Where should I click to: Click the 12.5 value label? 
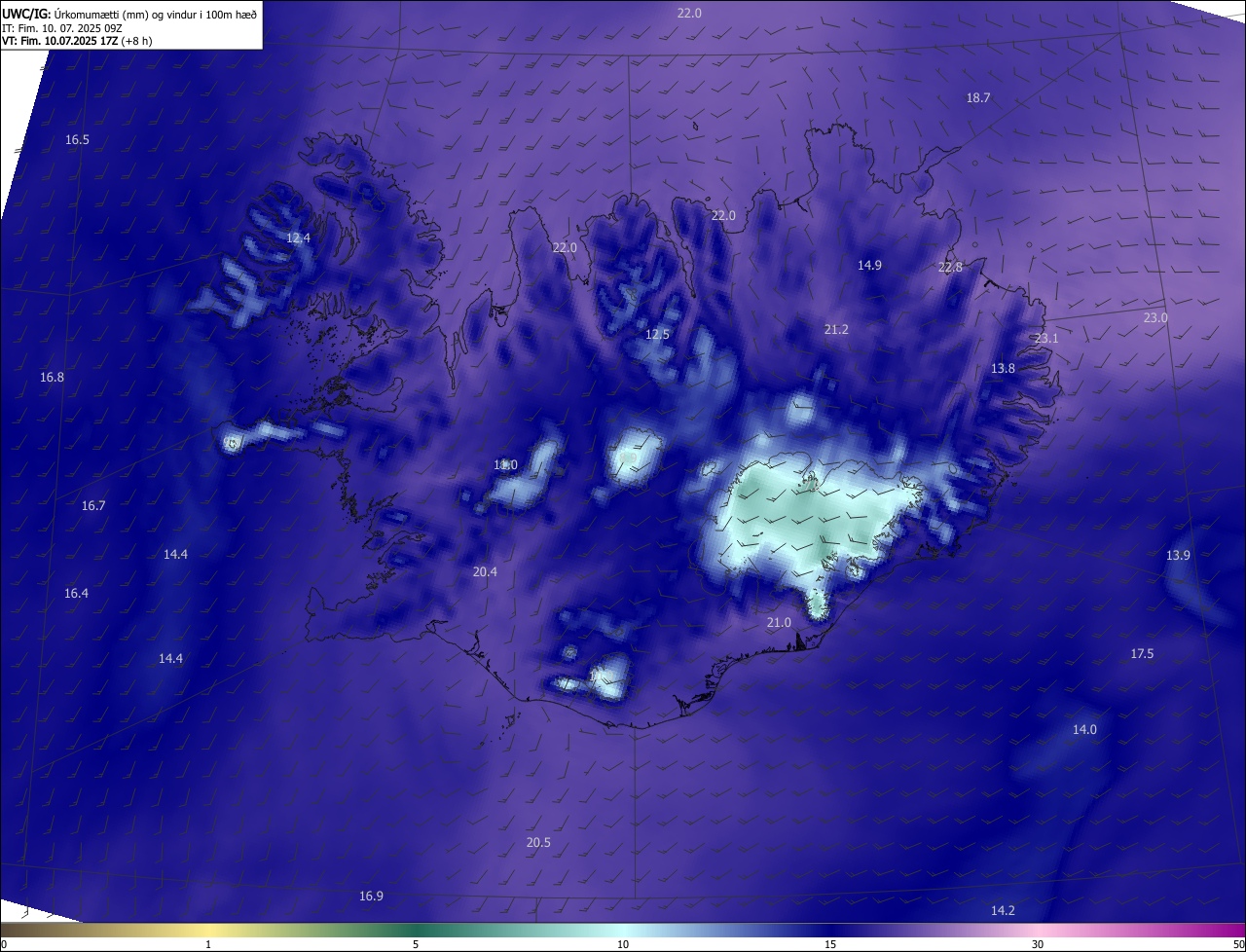657,334
